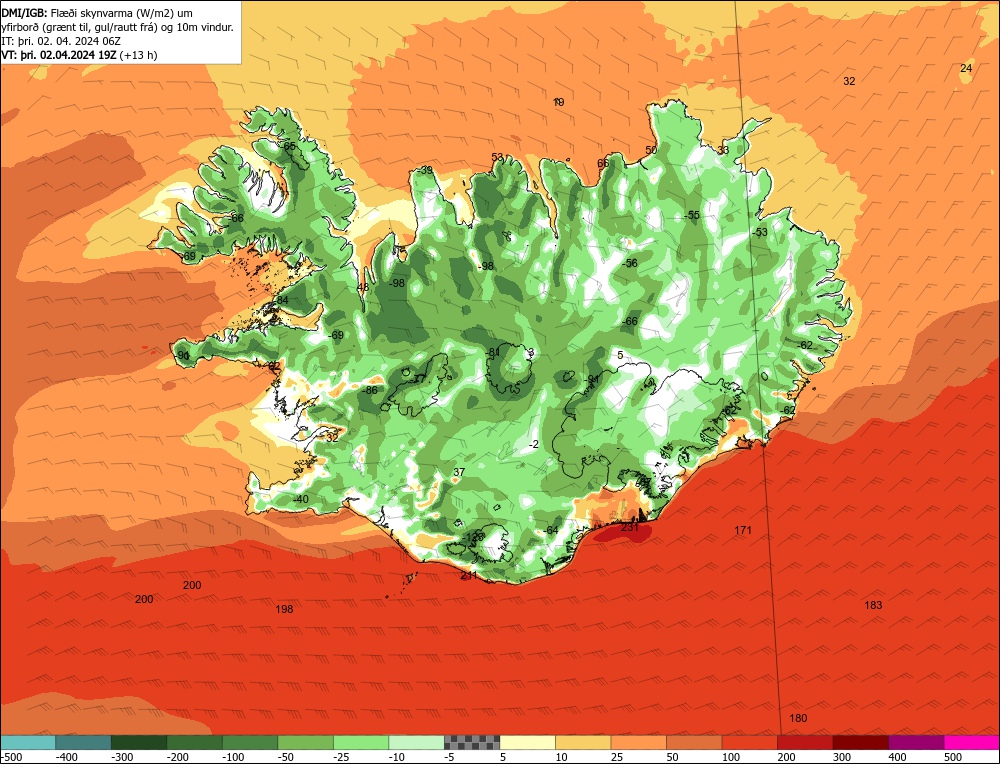The image size is (1000, 764).
Task: Click the '-53' value in east Iceland
Action: [x=760, y=233]
